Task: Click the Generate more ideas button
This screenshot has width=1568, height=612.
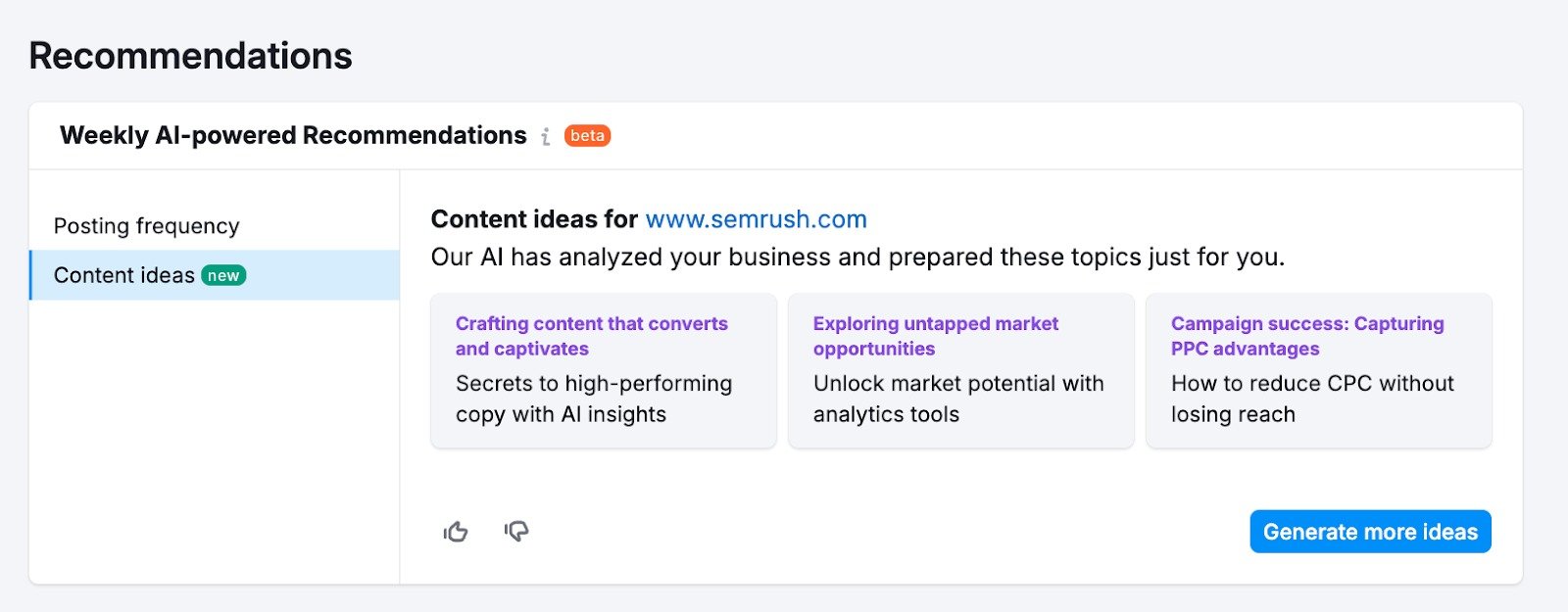Action: (x=1369, y=532)
